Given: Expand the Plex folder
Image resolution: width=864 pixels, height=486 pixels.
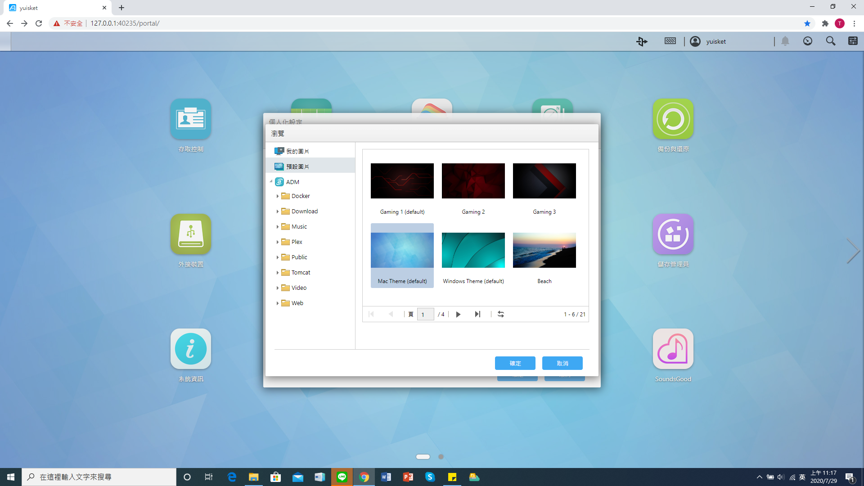Looking at the screenshot, I should 277,242.
